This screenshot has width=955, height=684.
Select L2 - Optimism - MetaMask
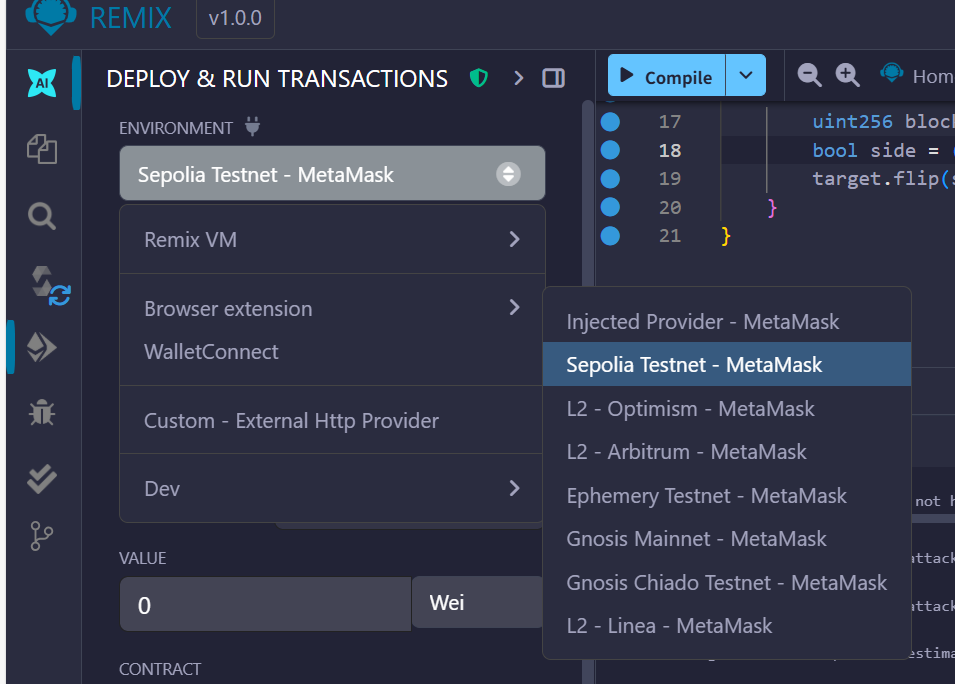click(x=727, y=408)
